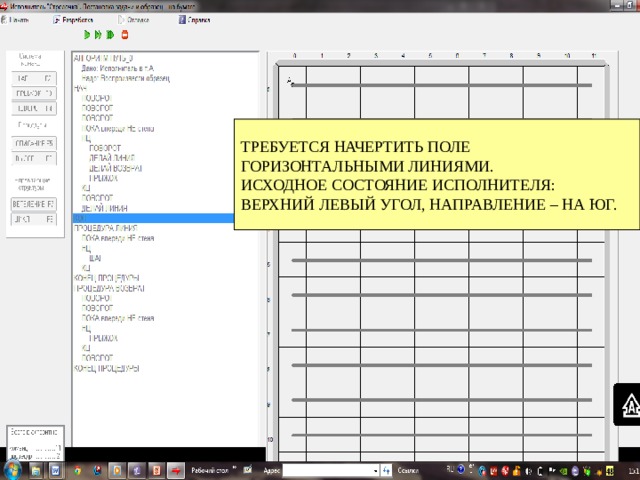Select the НАЧ line in the code
Screen dimensions: 640x480
80,88
